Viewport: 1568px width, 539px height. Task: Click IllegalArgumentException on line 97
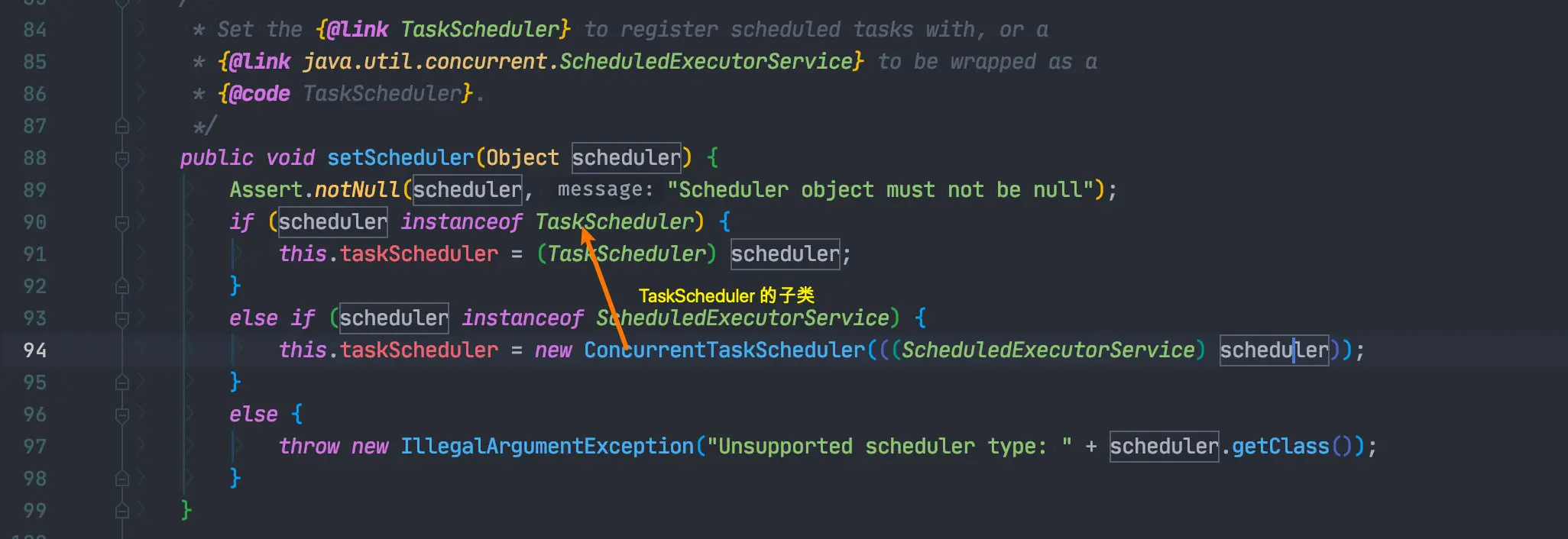pos(547,447)
